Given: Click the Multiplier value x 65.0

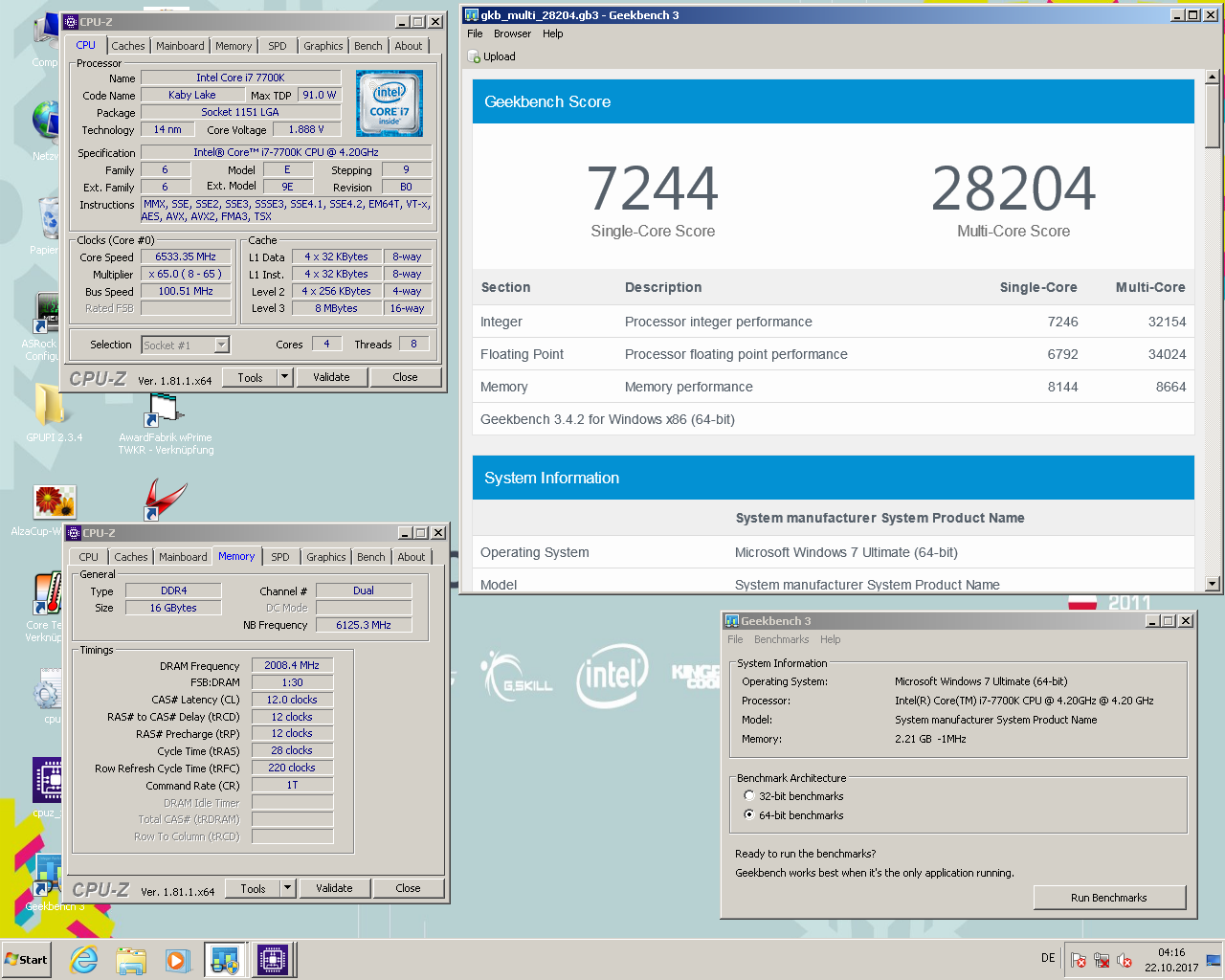Looking at the screenshot, I should coord(186,275).
